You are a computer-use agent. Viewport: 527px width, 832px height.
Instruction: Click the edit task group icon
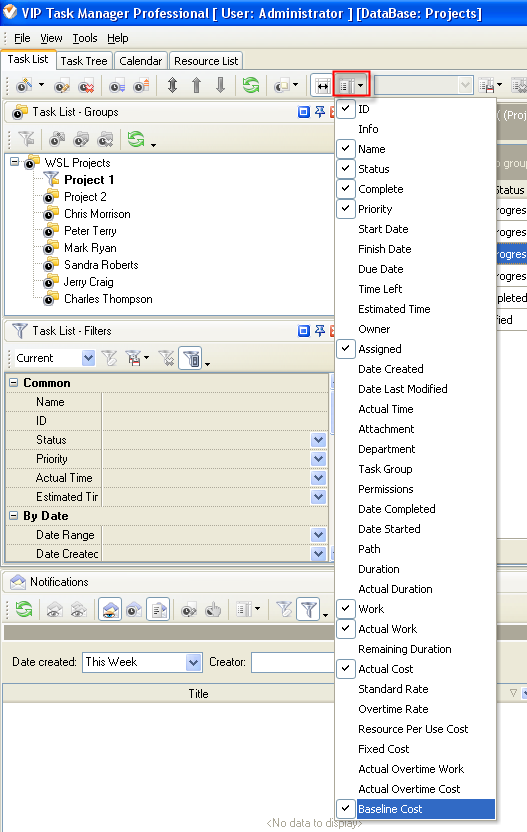click(81, 140)
